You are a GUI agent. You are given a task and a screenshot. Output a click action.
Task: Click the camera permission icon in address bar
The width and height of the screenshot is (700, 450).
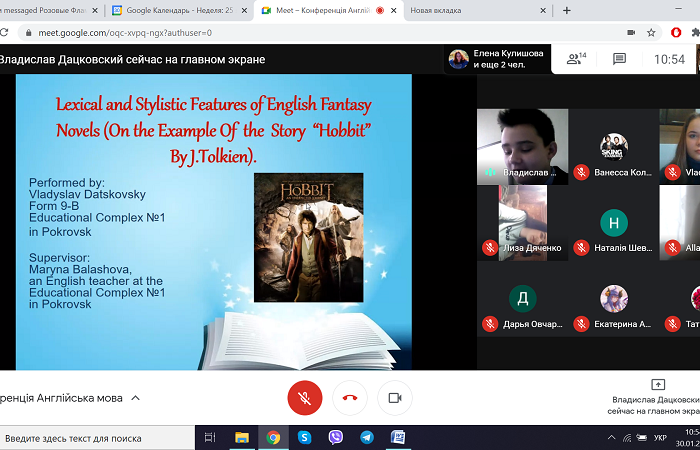click(x=628, y=32)
